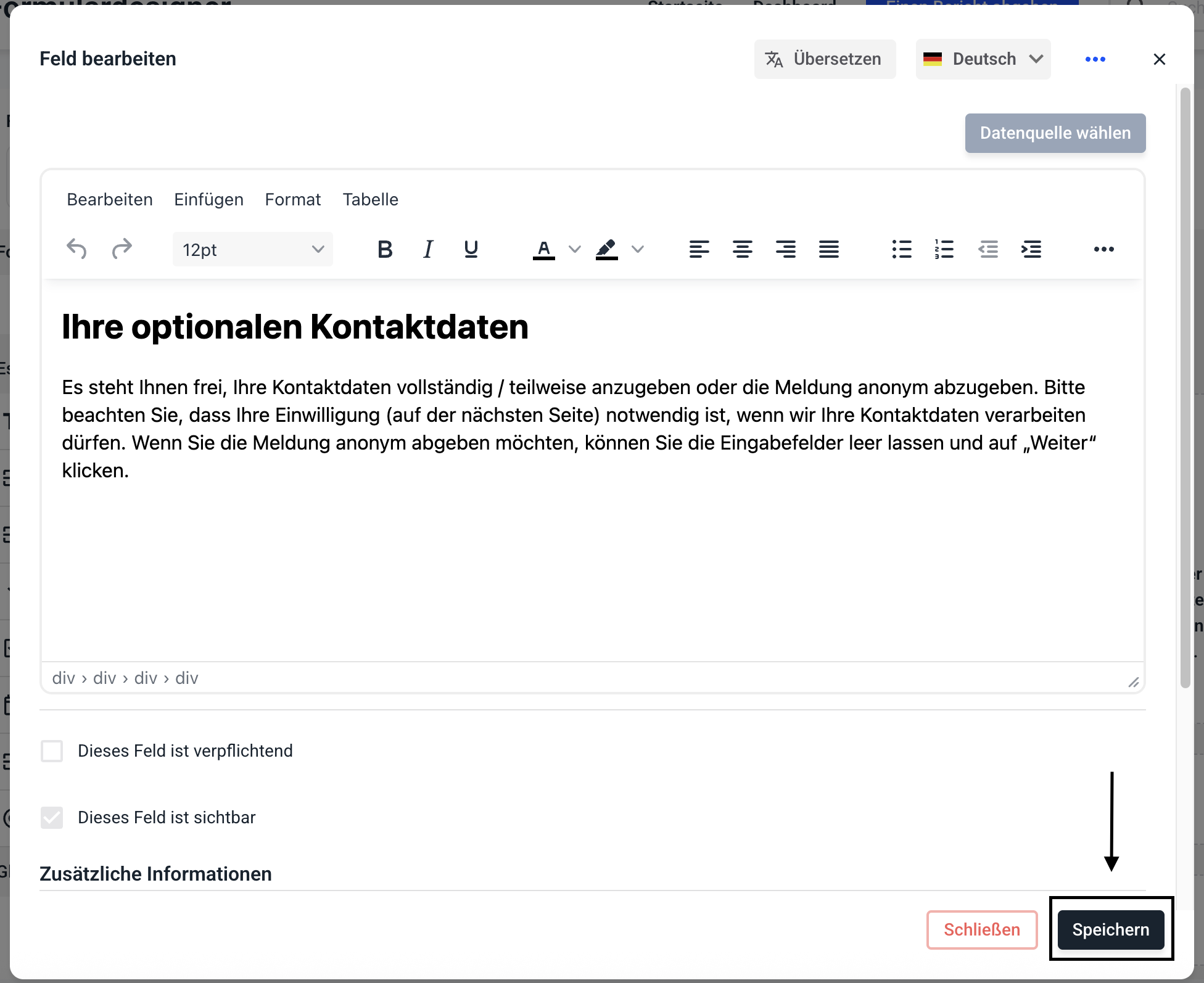
Task: Toggle 'Dieses Feld ist sichtbar' checkbox
Action: coord(52,818)
